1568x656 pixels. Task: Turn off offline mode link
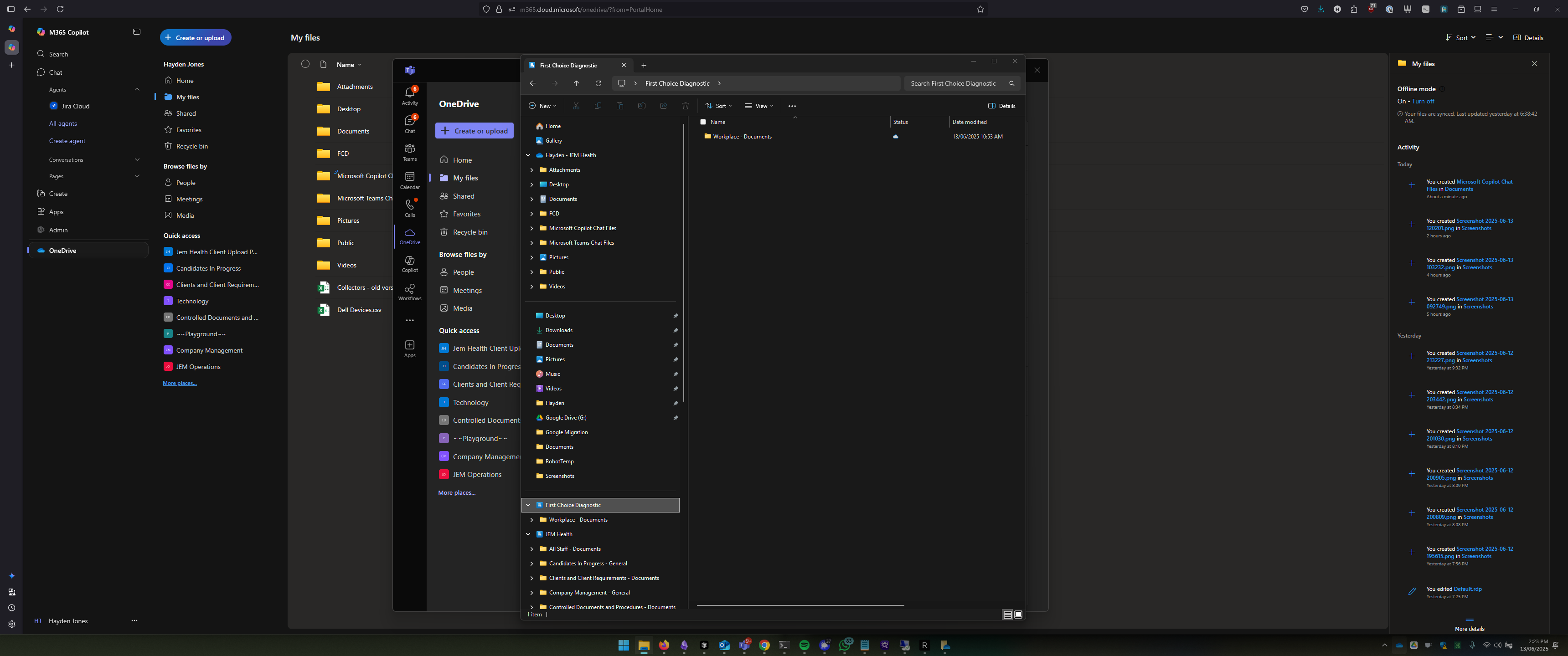coord(1423,101)
